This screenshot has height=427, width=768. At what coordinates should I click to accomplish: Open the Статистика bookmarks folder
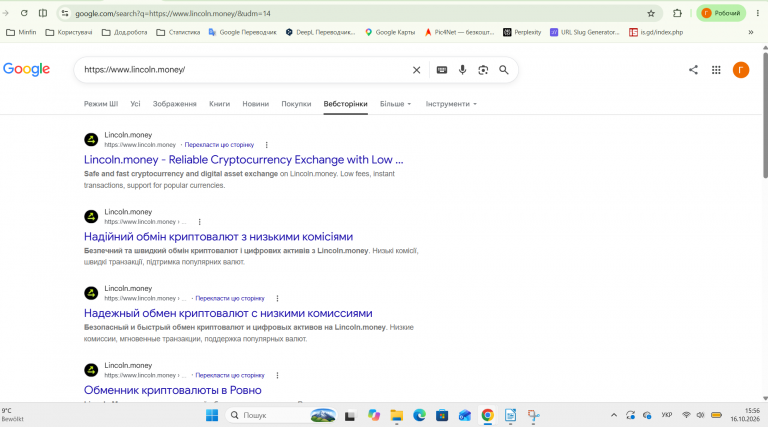(x=178, y=32)
